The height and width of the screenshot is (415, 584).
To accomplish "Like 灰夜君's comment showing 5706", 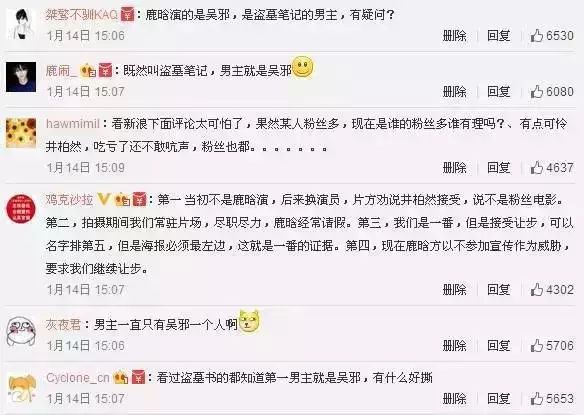I will coord(537,345).
